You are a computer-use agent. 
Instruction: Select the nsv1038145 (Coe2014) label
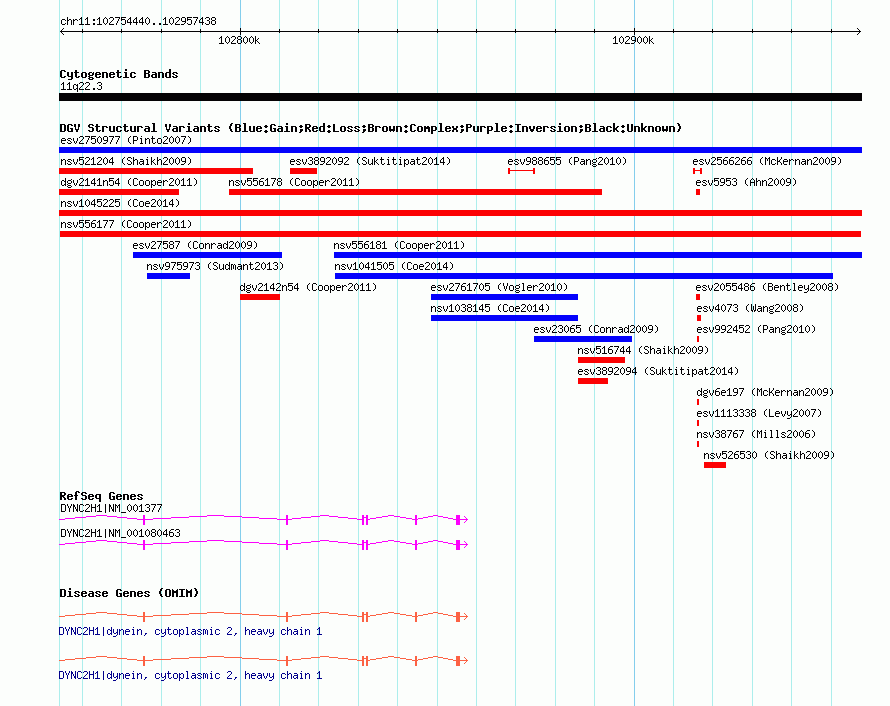click(x=490, y=308)
